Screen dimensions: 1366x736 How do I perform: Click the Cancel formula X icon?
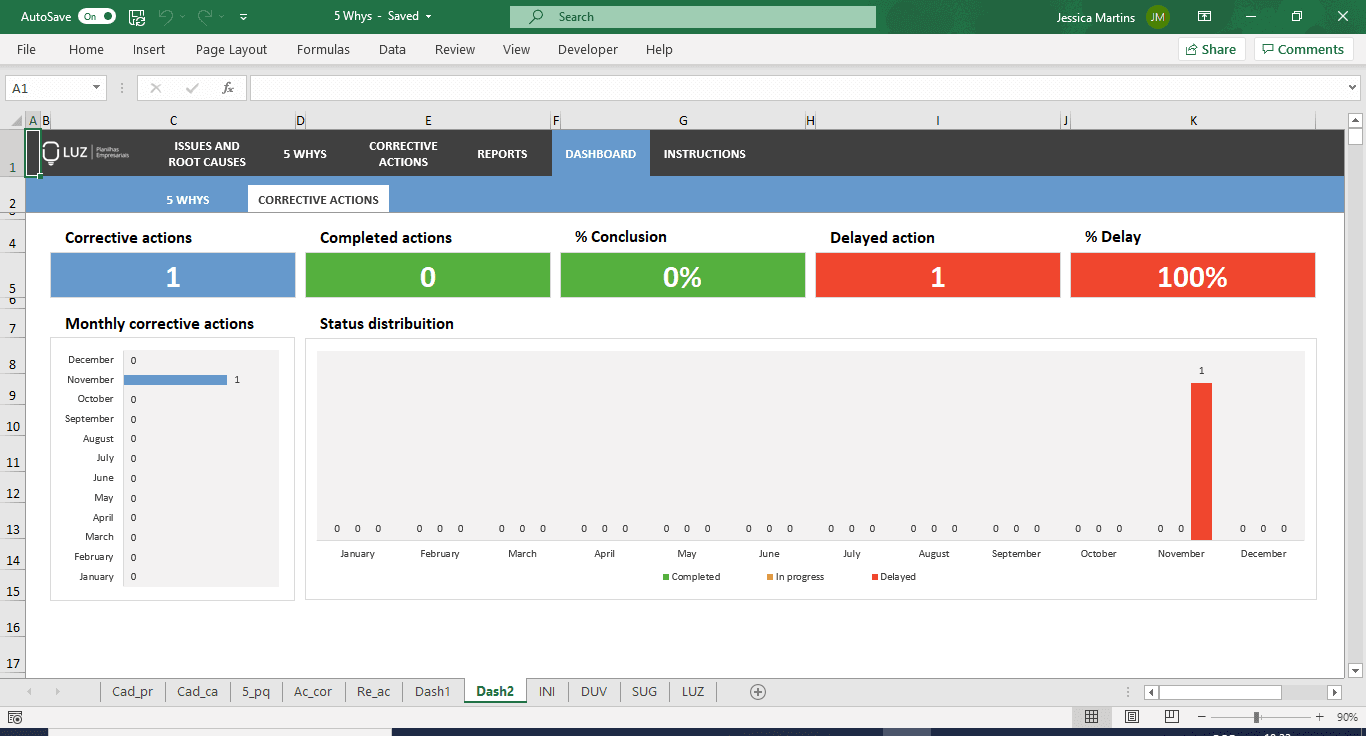[155, 88]
